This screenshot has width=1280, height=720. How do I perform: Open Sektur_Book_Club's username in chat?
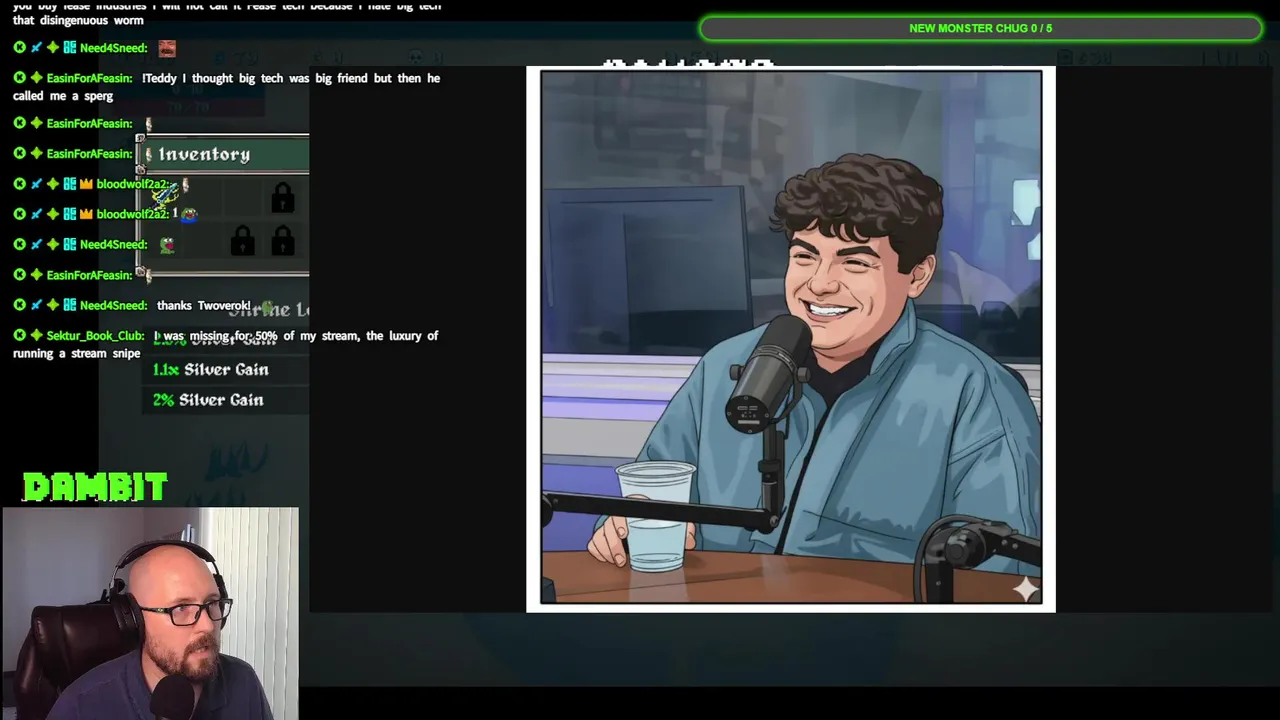click(95, 336)
